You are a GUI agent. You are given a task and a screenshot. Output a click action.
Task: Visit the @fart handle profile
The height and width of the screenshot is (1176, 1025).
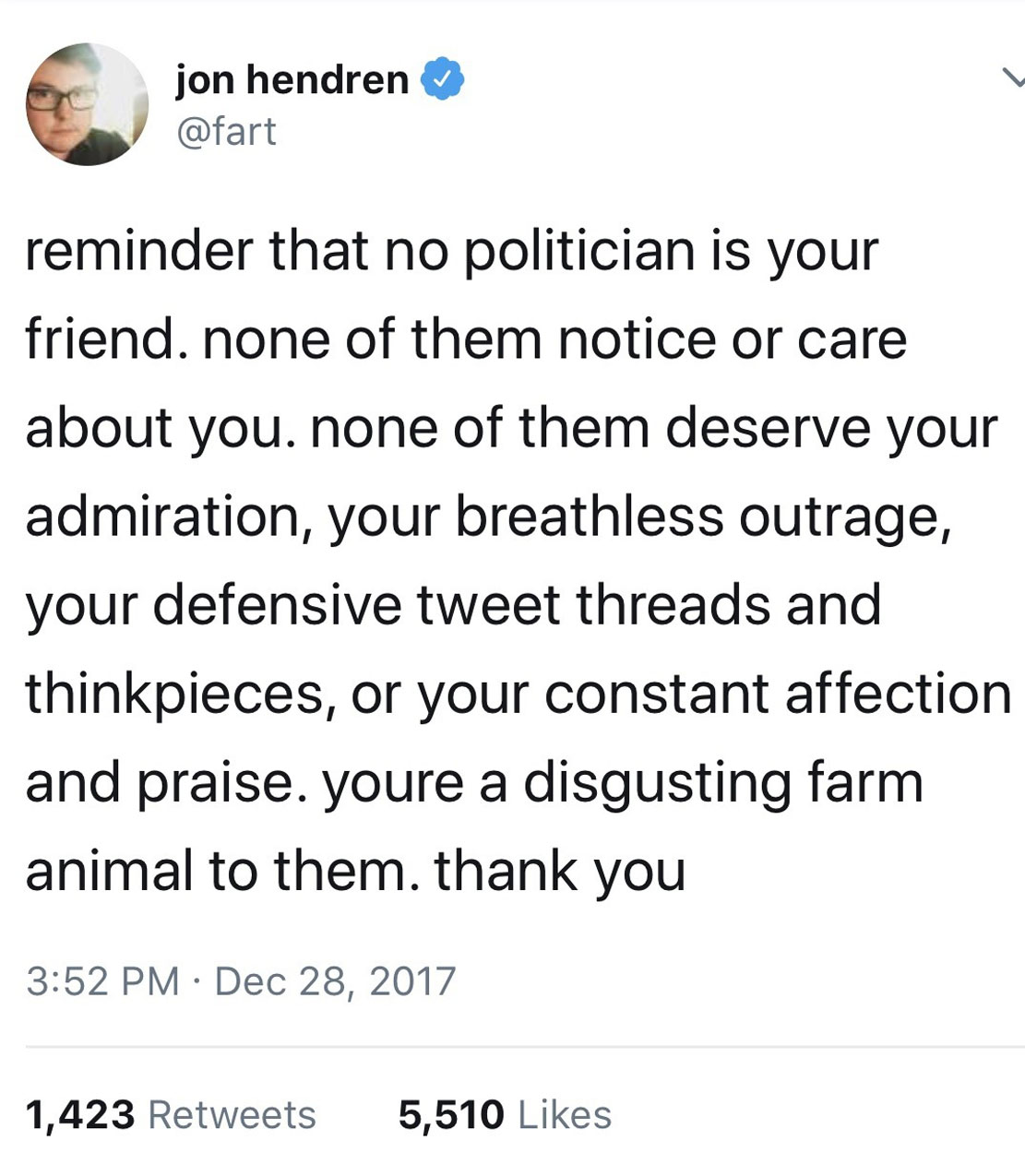tap(226, 130)
